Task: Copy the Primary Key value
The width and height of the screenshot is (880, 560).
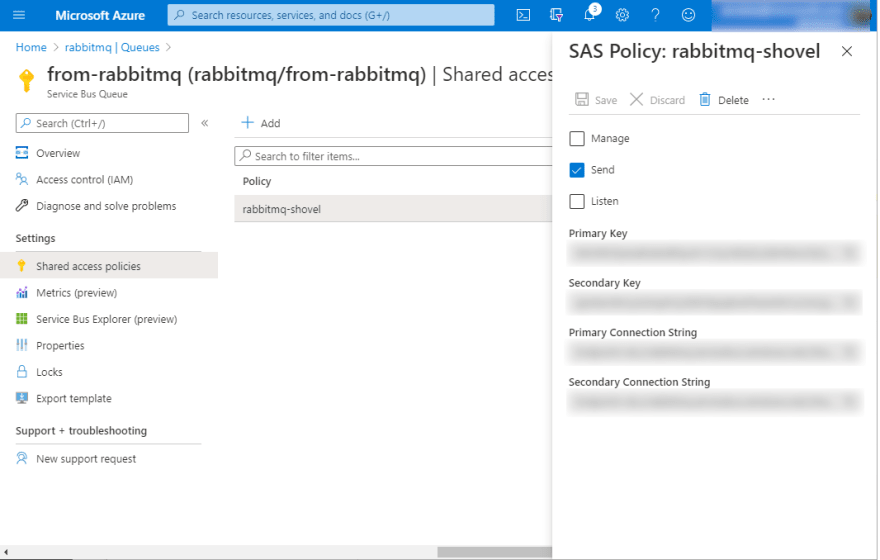Action: coord(849,253)
